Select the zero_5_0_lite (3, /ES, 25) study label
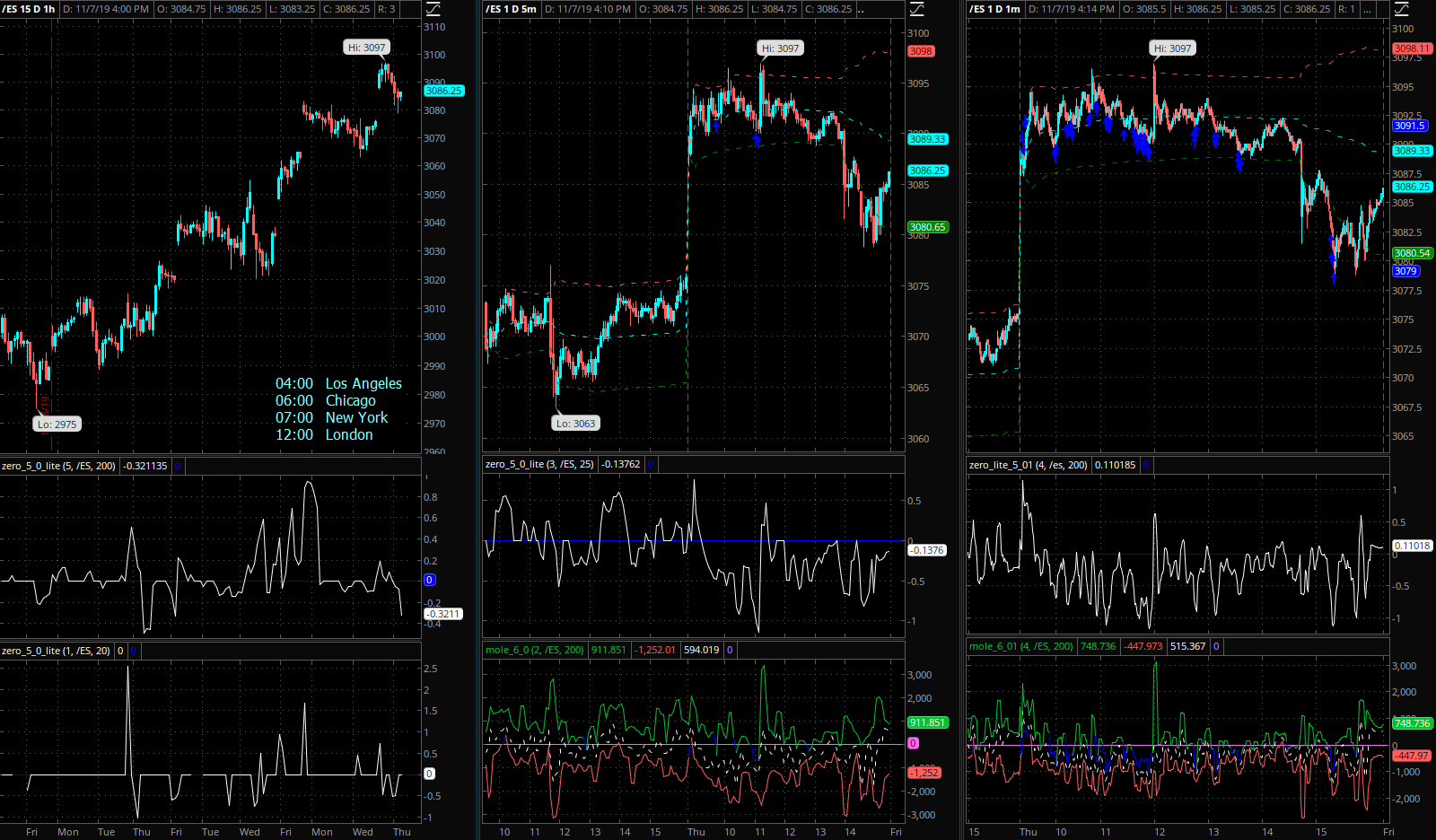1436x840 pixels. click(x=539, y=464)
